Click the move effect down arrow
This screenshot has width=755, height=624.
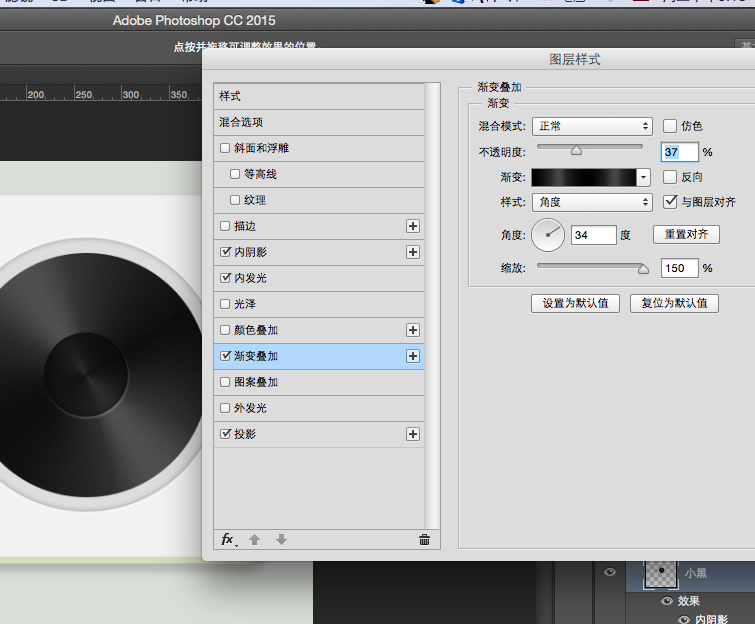pyautogui.click(x=281, y=540)
